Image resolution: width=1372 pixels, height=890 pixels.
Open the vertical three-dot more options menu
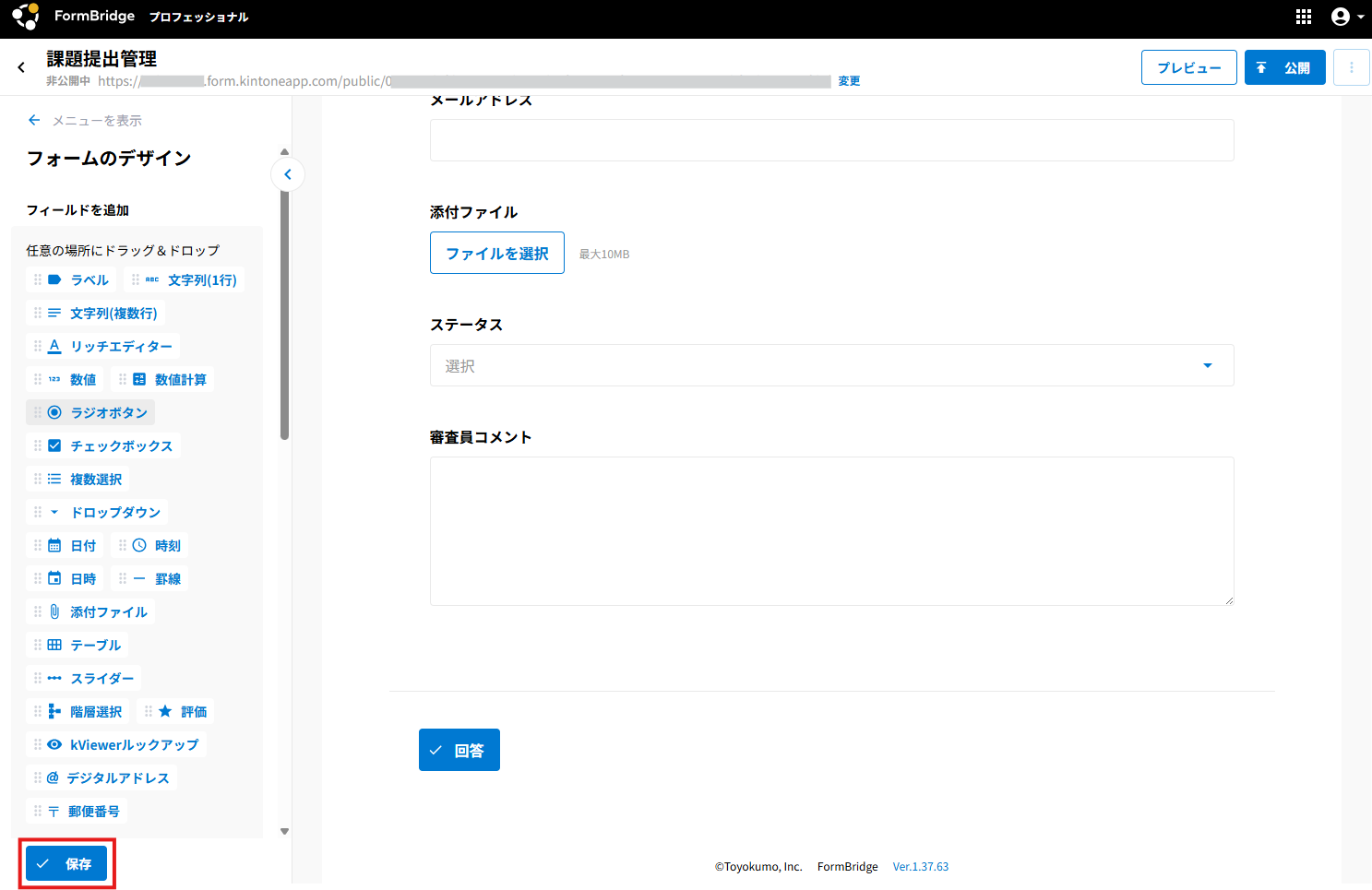[x=1351, y=67]
